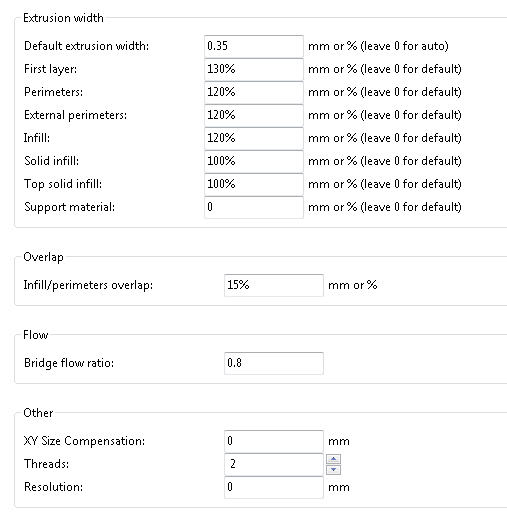
Task: Click the Bridge flow ratio label
Action: click(69, 363)
